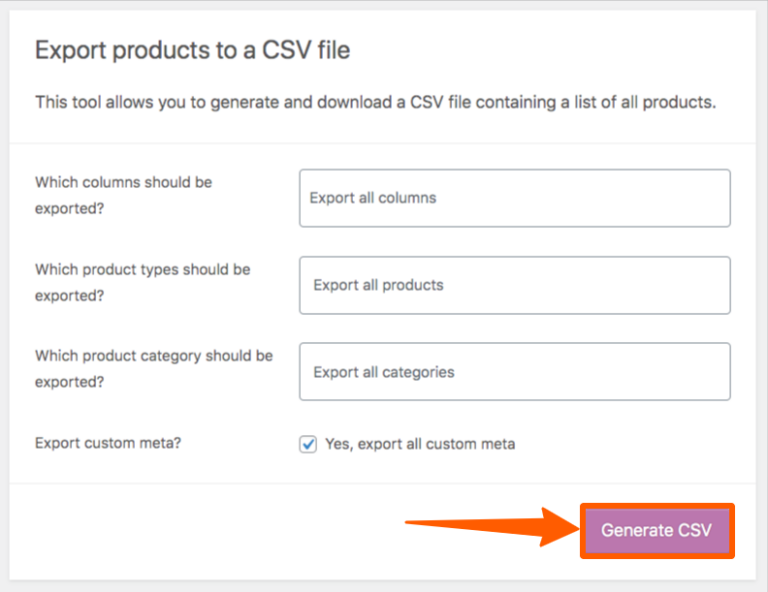Focus the columns selection input box
Screen dimensions: 768x592
600,198
